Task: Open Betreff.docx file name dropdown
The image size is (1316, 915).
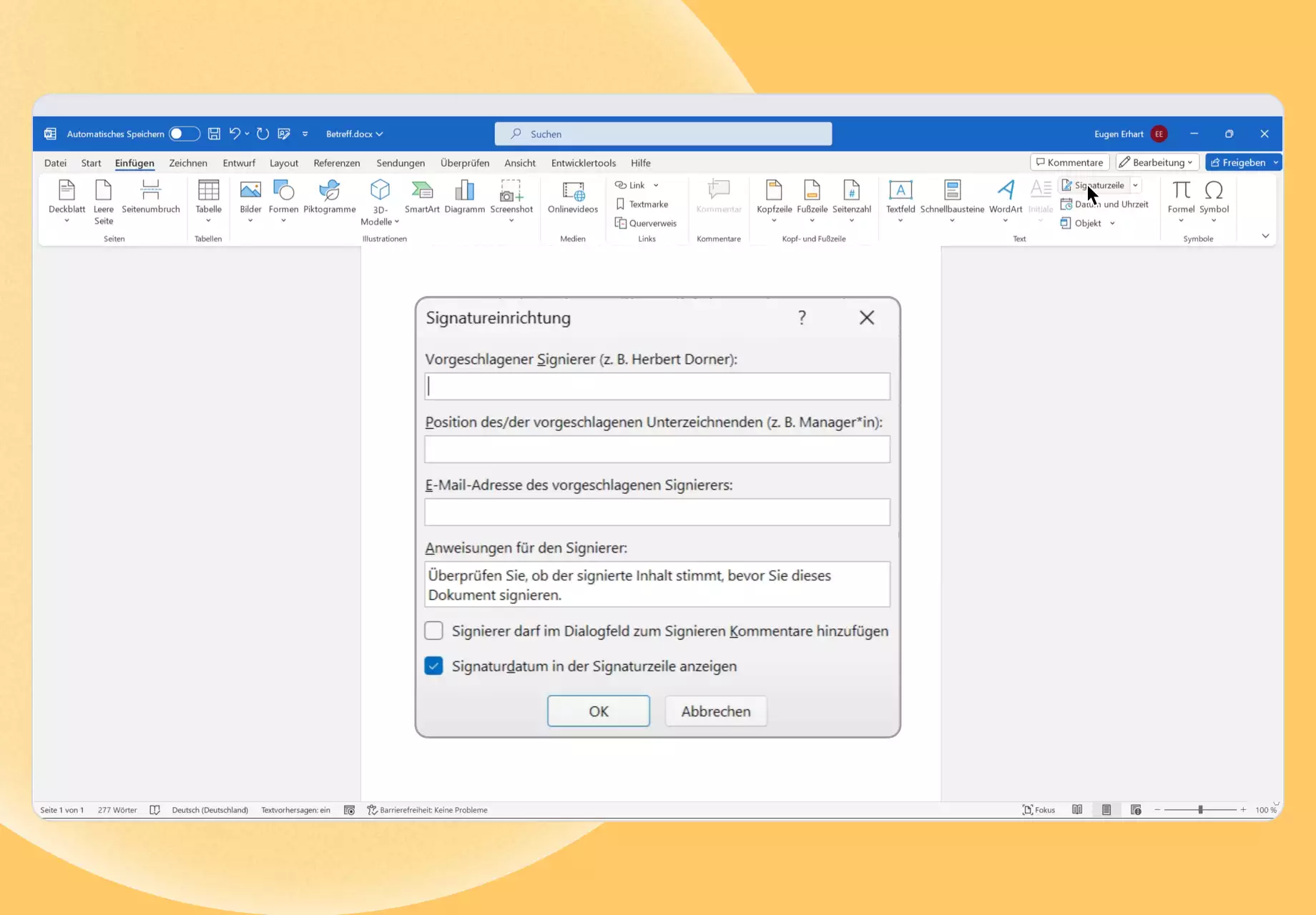Action: point(355,134)
